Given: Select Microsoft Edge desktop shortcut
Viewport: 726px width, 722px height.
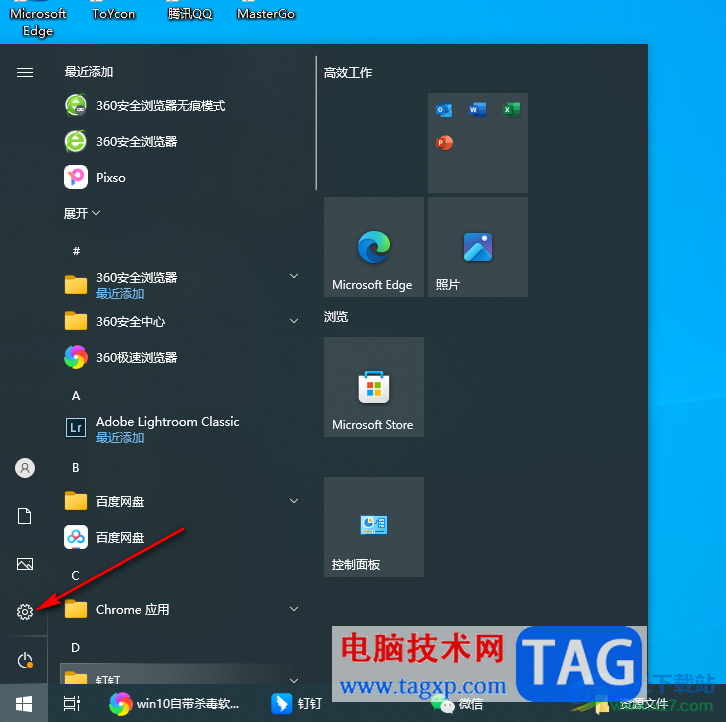Looking at the screenshot, I should [38, 19].
